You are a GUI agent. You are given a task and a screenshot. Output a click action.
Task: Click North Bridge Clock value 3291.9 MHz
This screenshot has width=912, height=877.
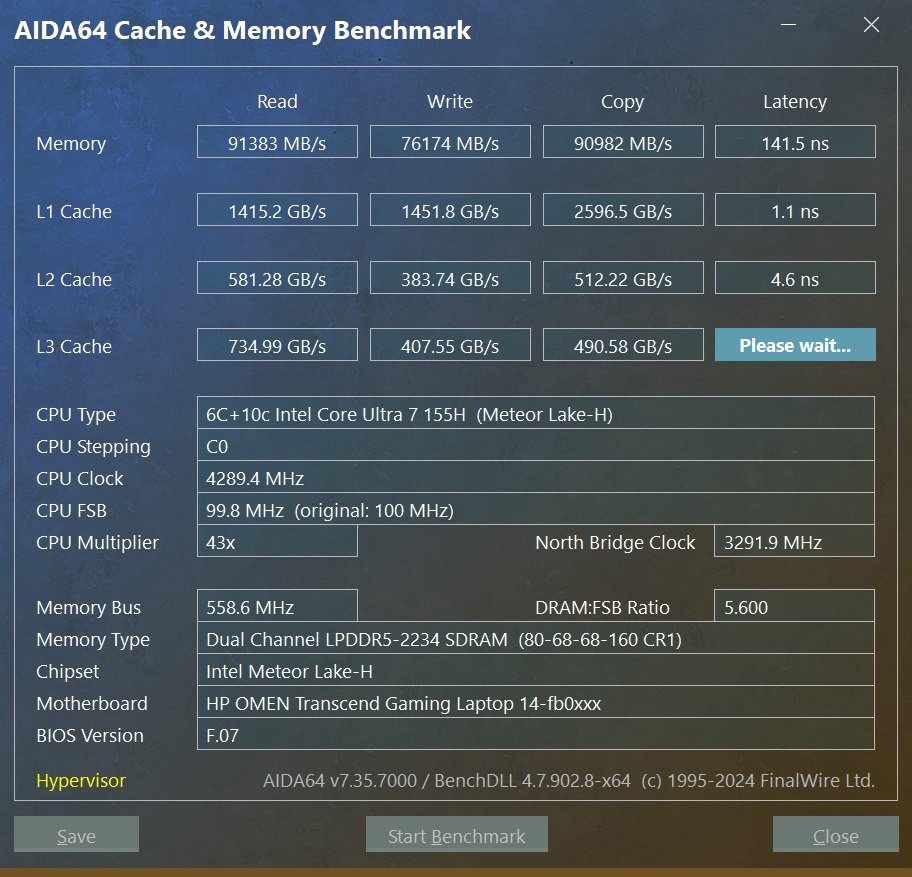(x=794, y=541)
